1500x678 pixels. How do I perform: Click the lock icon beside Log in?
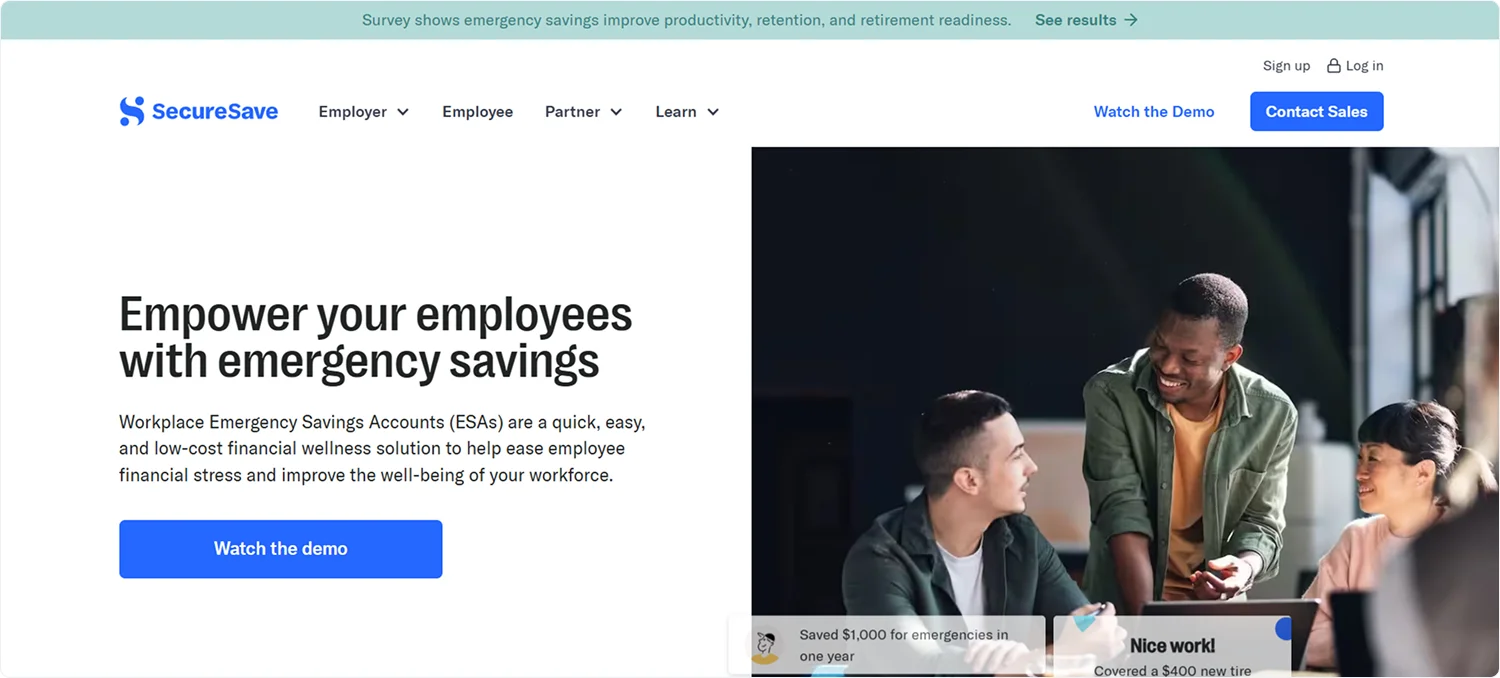pos(1333,66)
